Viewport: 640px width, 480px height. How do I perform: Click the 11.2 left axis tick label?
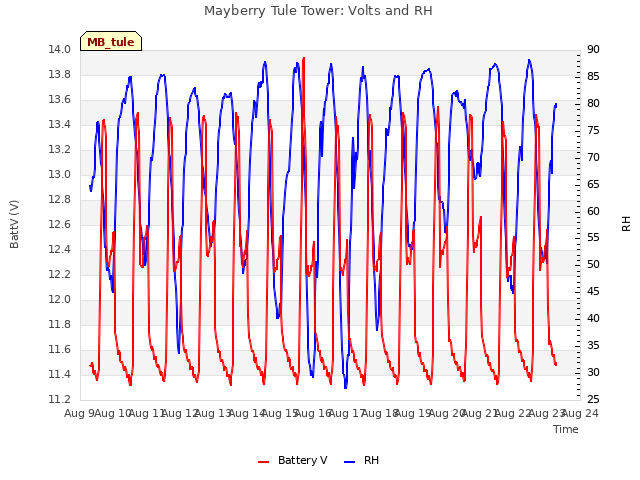(59, 399)
